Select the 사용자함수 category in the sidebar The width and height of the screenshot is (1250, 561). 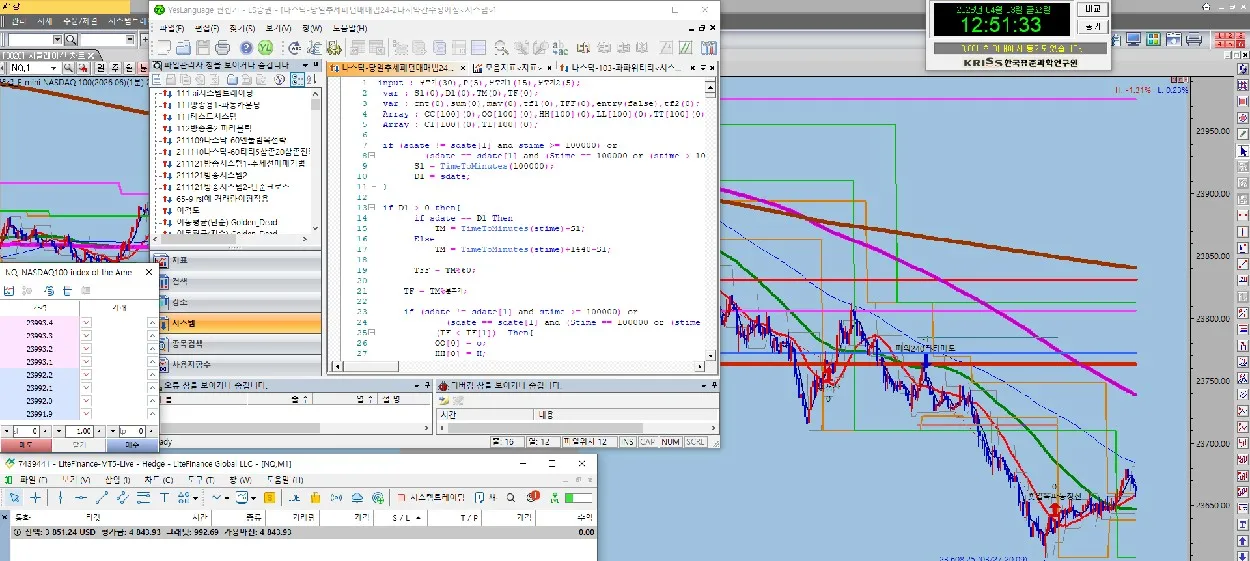click(240, 365)
